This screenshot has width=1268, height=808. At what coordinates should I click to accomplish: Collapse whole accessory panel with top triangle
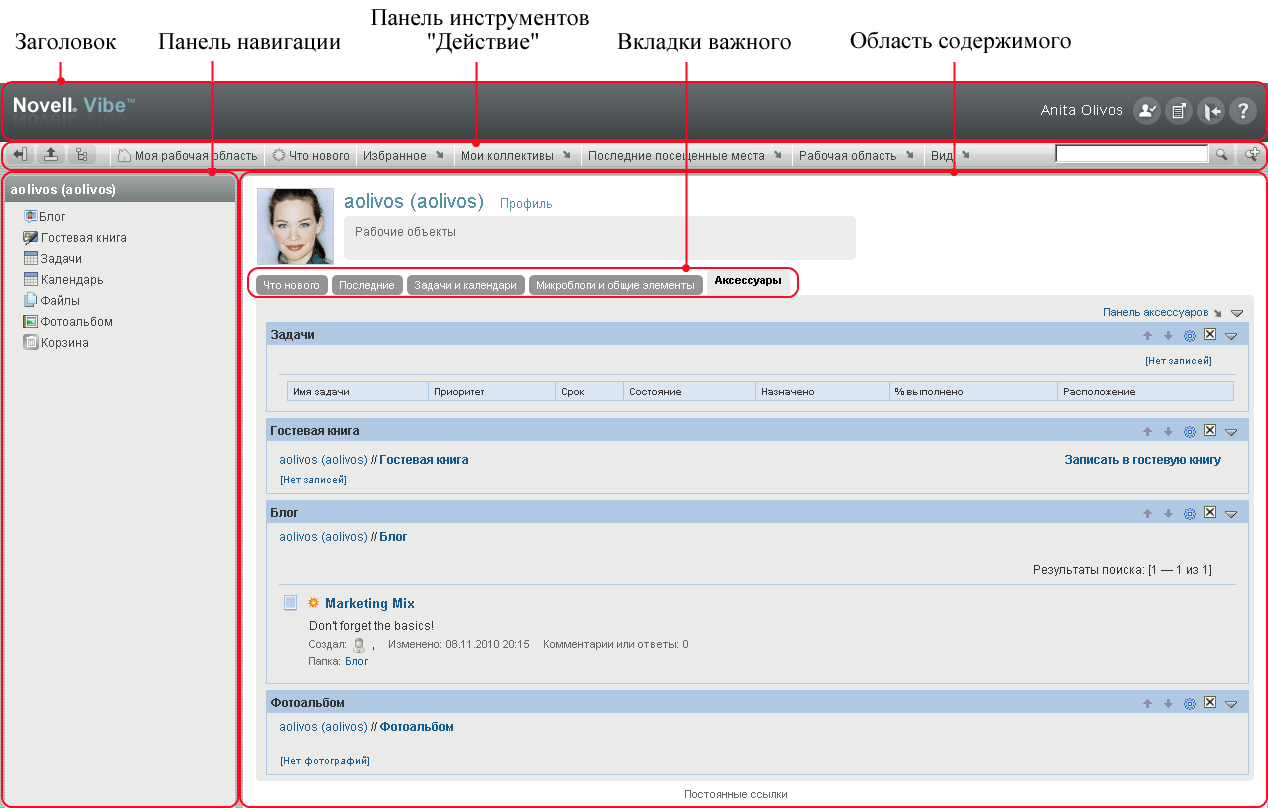click(1237, 313)
